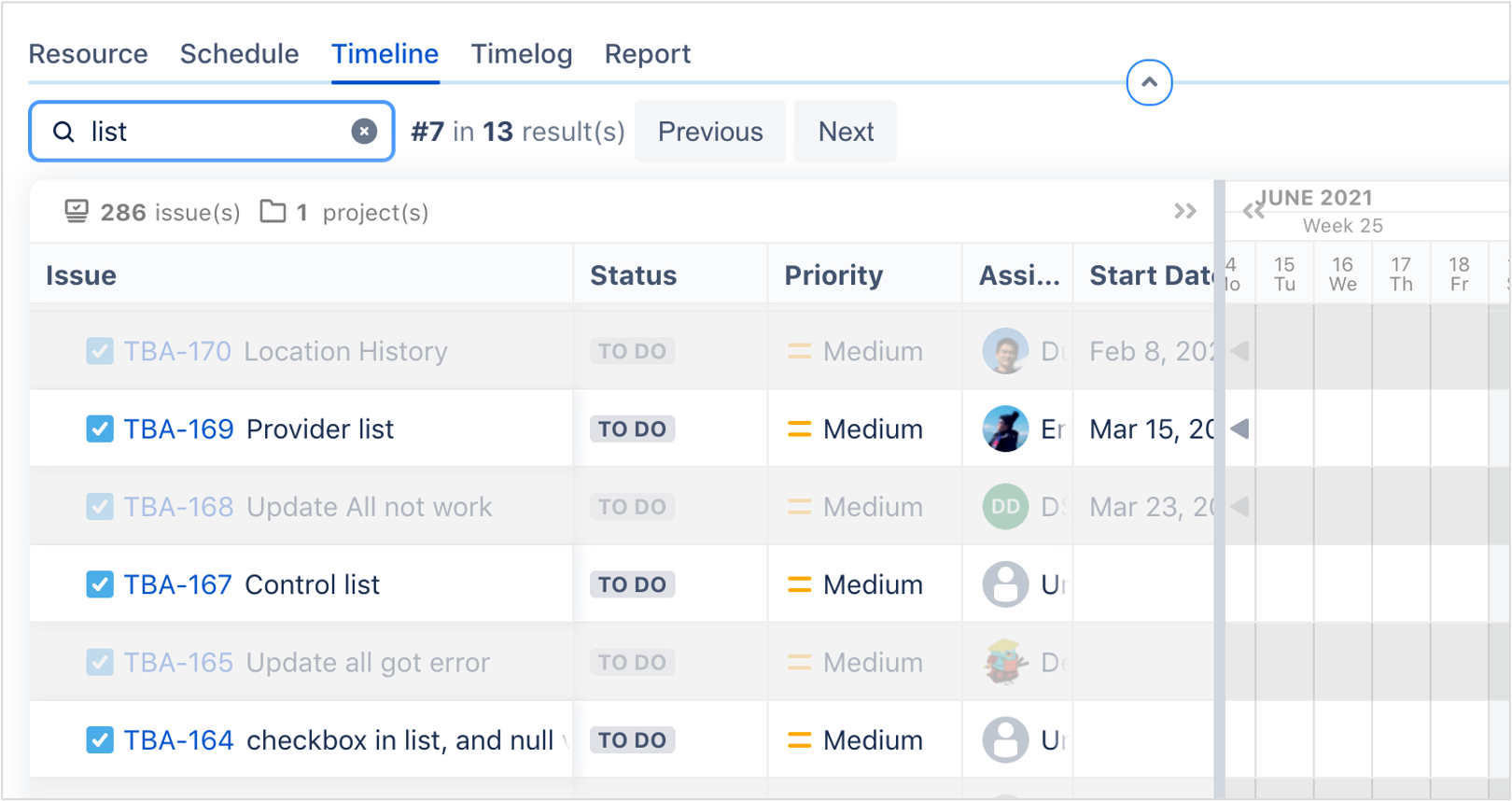Toggle the TBA-169 Provider list checkbox
1512x801 pixels.
point(100,429)
